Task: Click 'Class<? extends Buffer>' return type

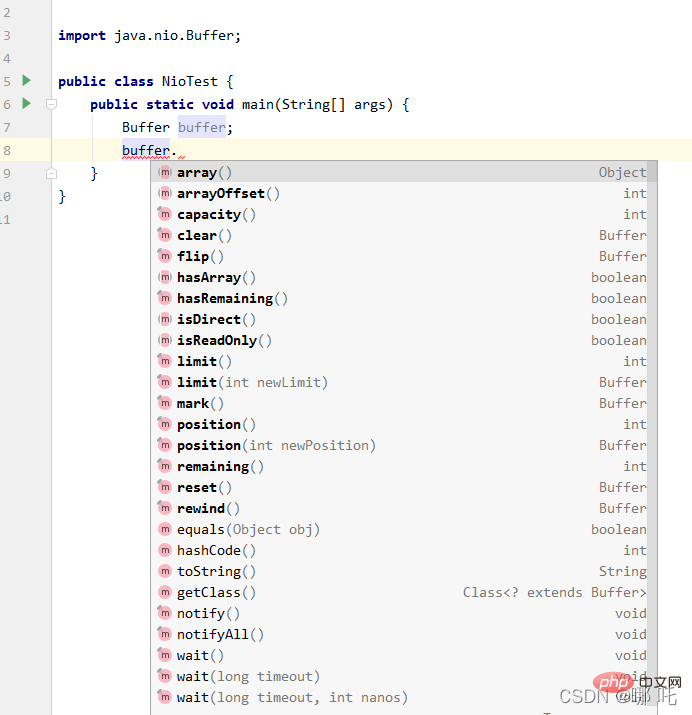Action: pyautogui.click(x=554, y=592)
